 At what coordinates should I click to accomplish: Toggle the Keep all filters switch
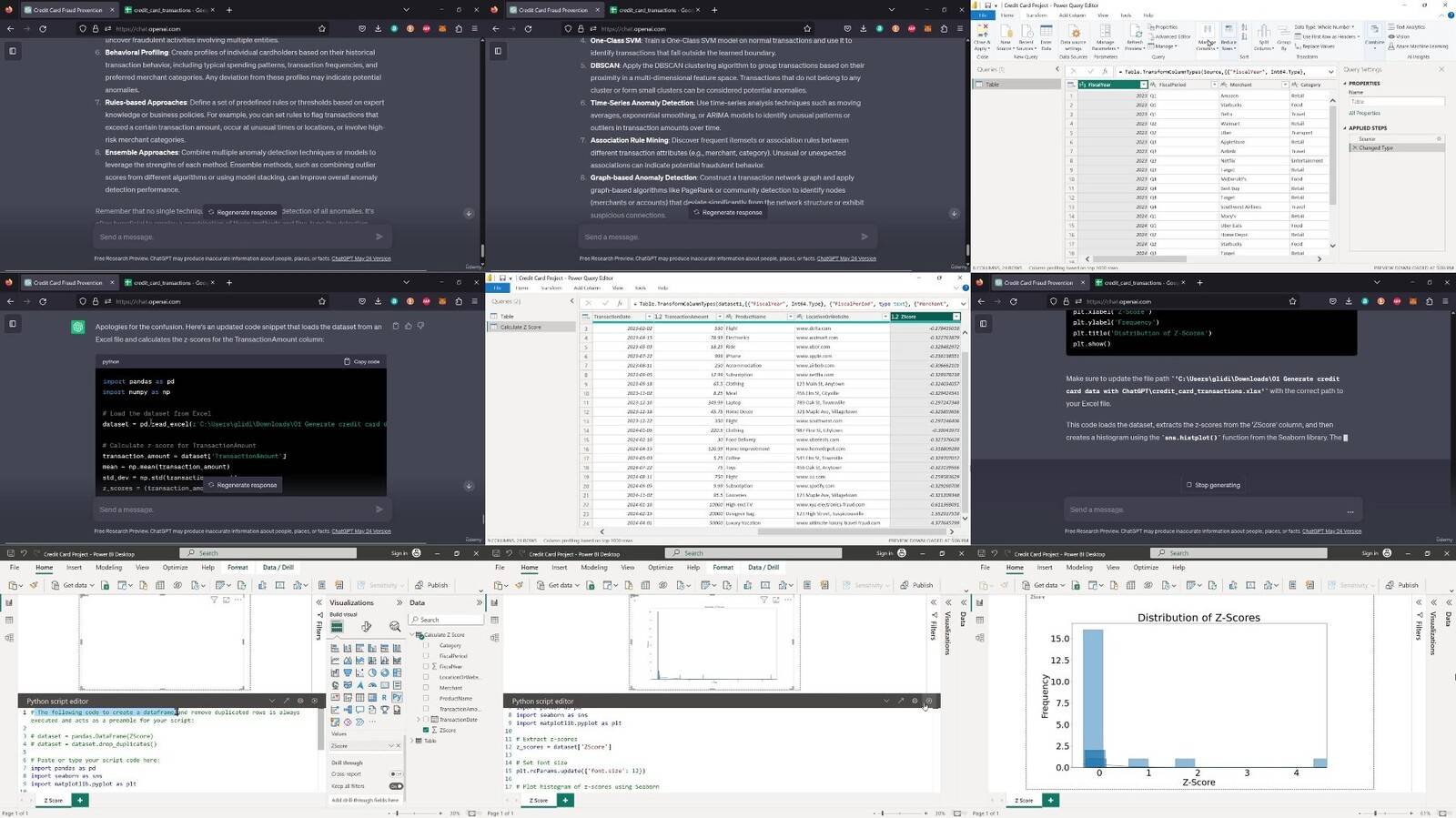(396, 786)
